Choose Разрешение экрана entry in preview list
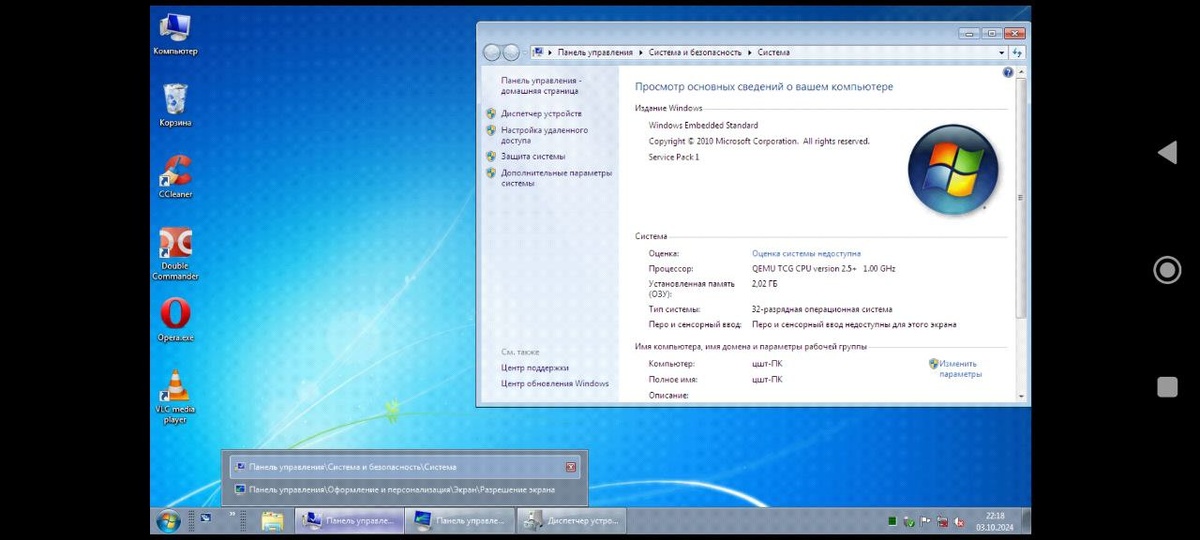 (x=404, y=490)
